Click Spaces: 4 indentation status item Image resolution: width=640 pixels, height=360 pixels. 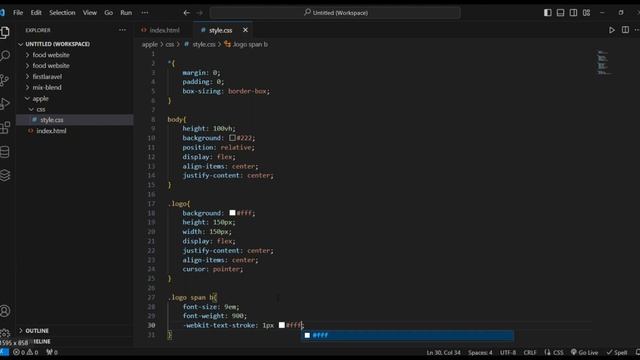(480, 352)
